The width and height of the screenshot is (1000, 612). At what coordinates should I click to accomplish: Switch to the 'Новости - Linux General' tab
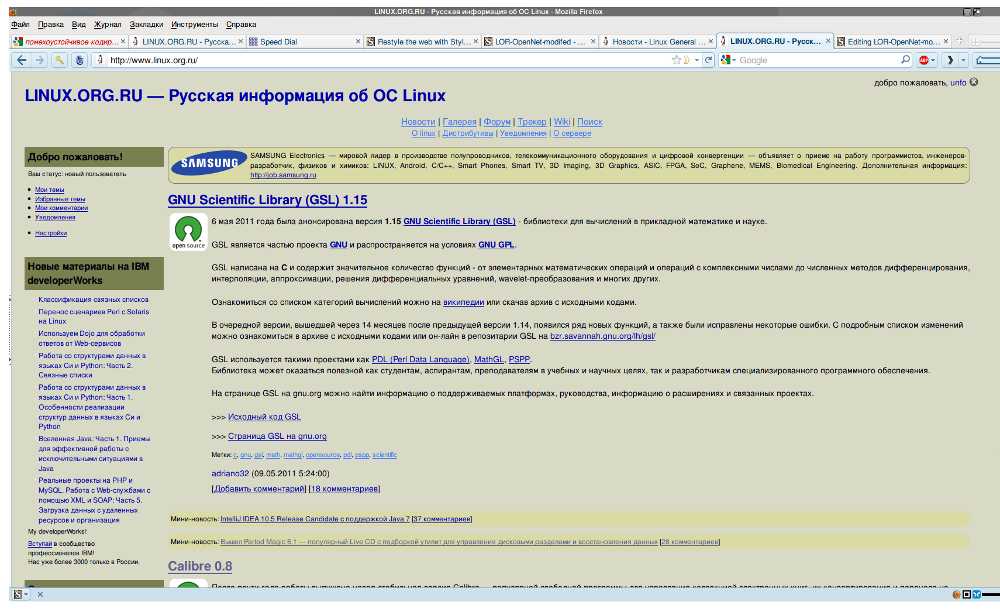click(657, 41)
